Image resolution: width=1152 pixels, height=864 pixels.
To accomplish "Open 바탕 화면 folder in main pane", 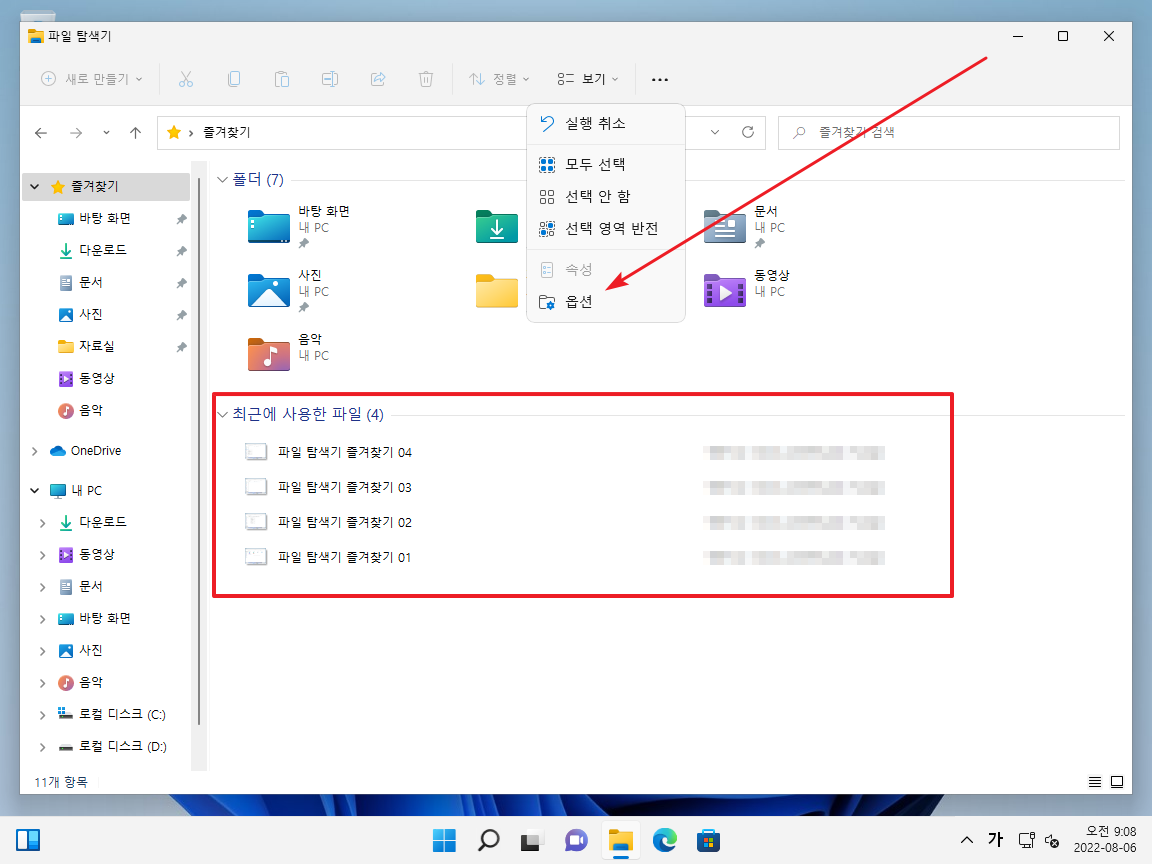I will [299, 226].
